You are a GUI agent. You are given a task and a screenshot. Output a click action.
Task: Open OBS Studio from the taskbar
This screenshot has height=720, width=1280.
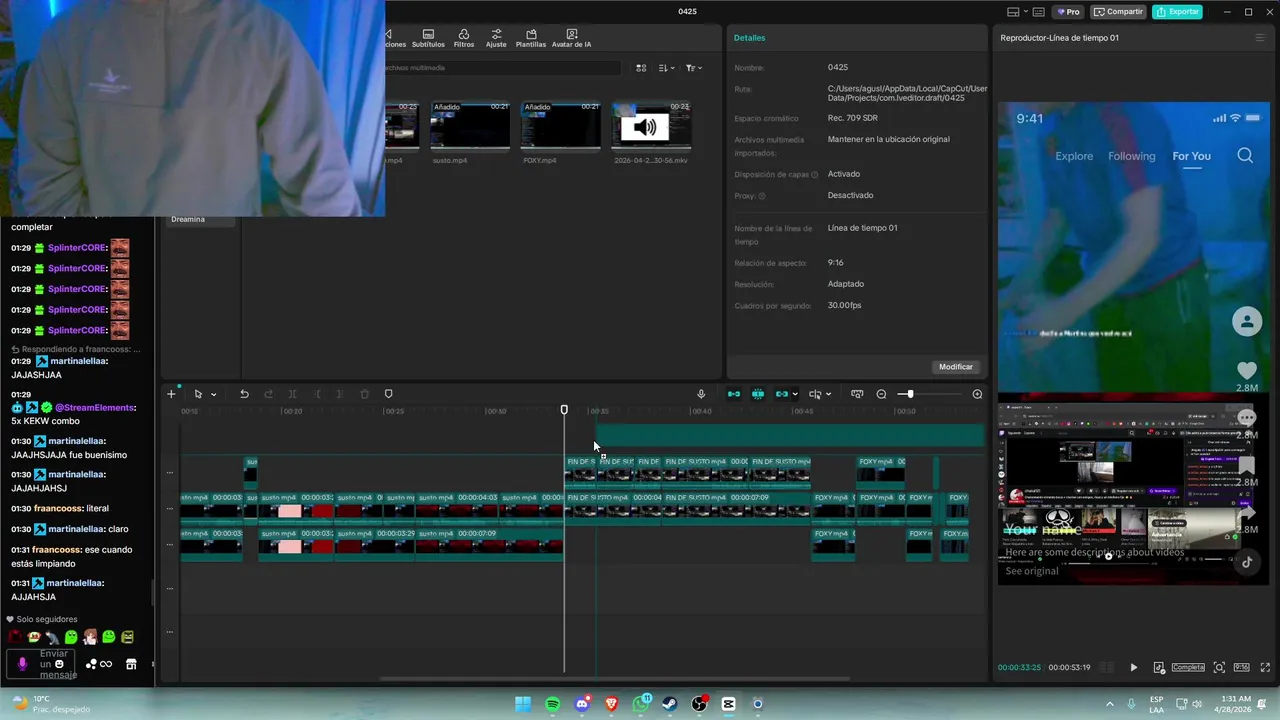700,704
